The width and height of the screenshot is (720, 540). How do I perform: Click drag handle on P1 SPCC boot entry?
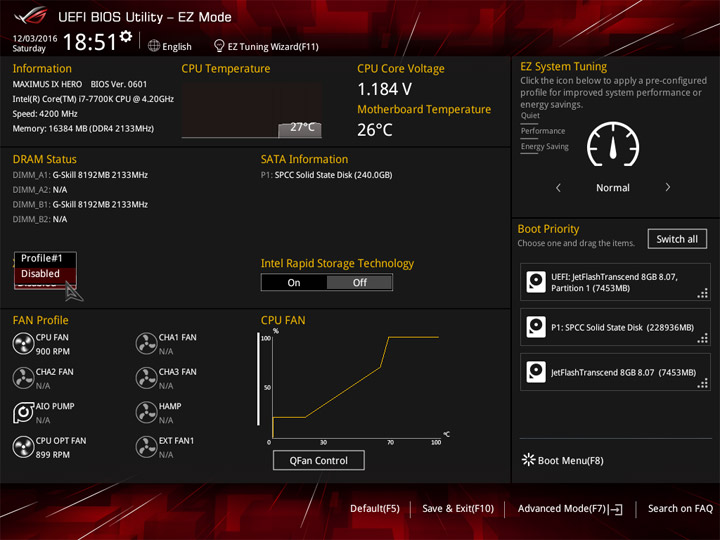point(703,338)
